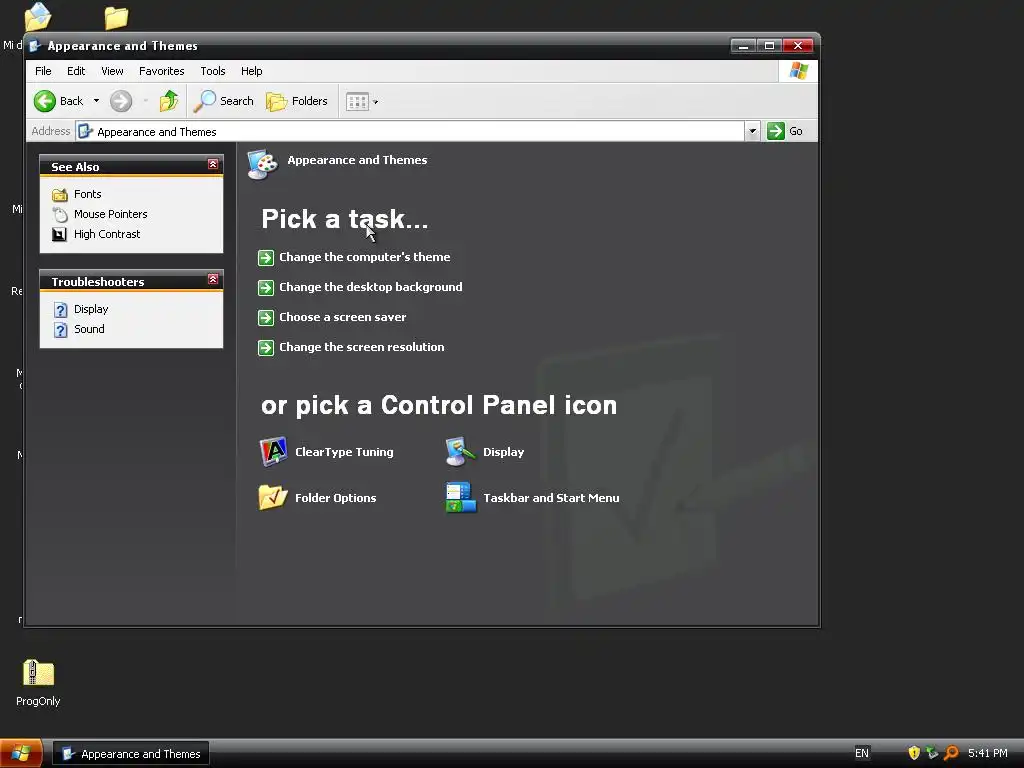
Task: Click the 5:41 PM clock
Action: click(x=987, y=754)
